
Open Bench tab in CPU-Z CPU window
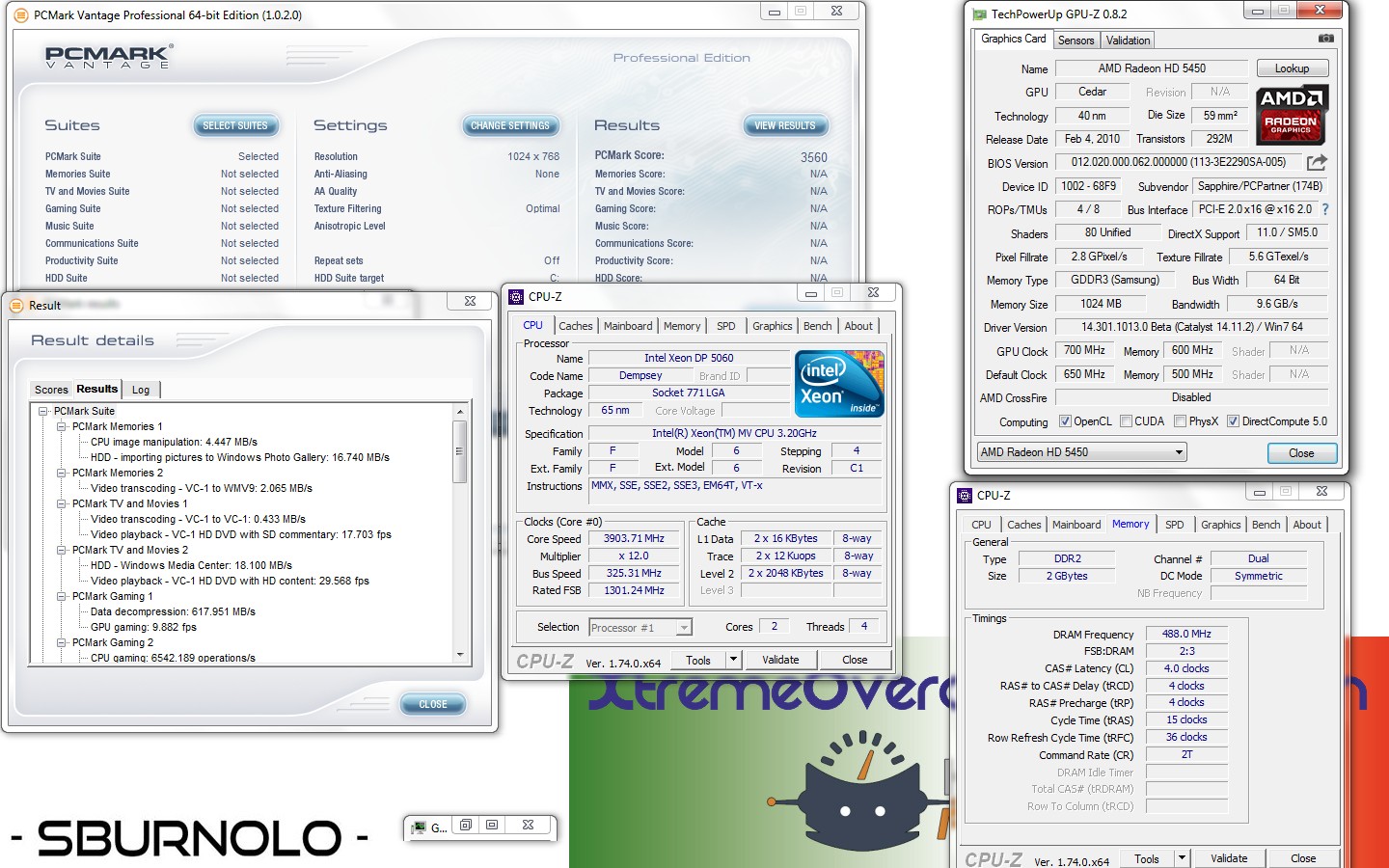(x=817, y=326)
